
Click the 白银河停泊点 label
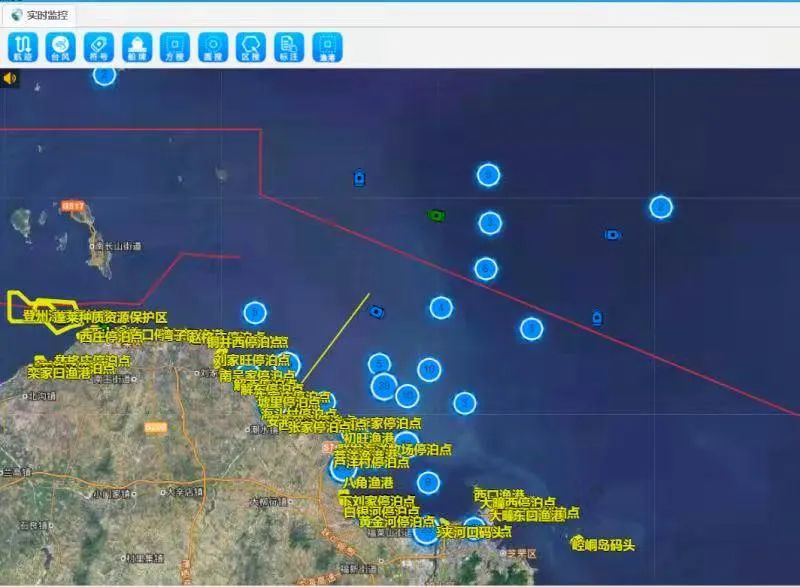381,511
